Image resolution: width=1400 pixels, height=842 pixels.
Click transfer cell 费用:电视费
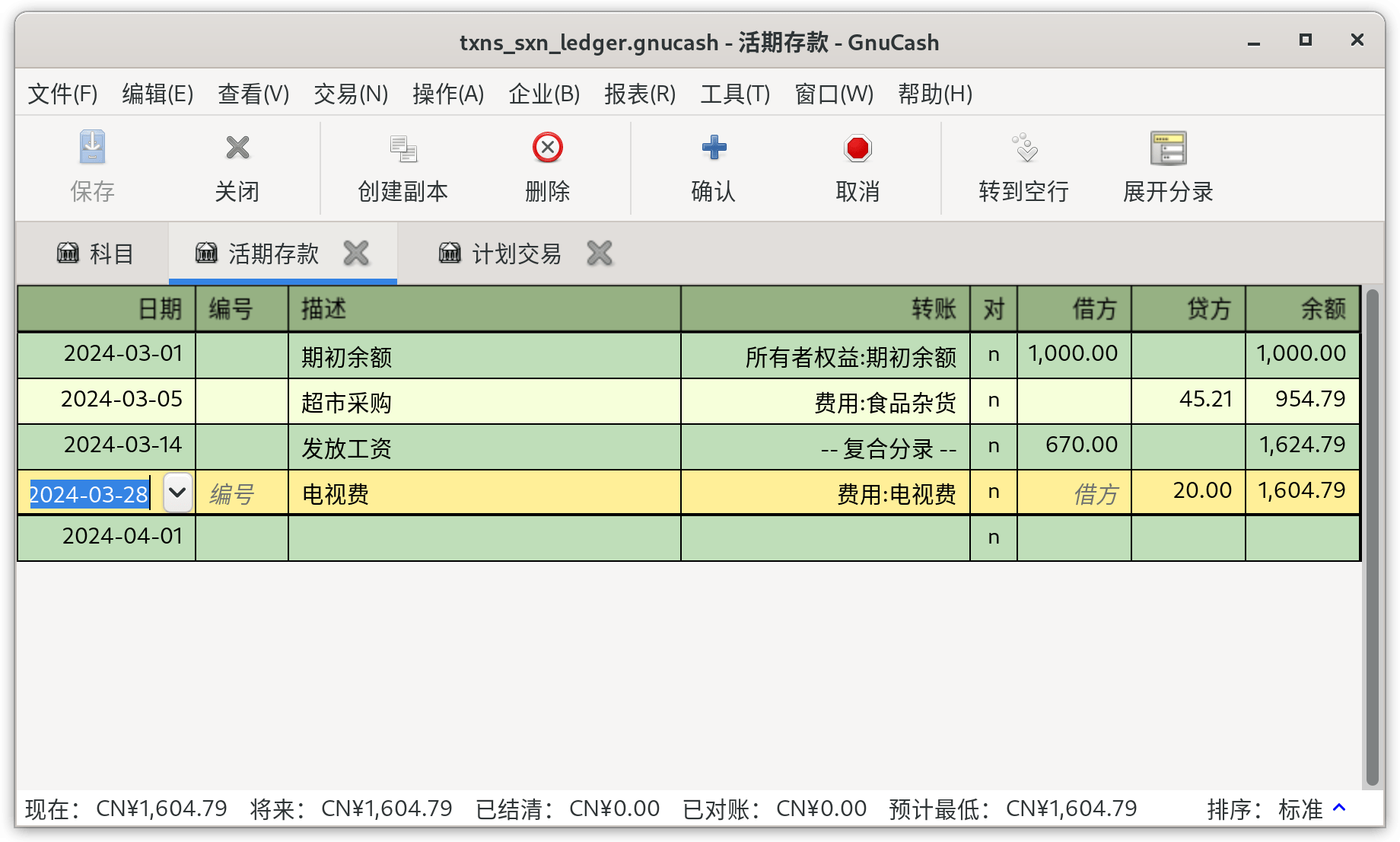[x=826, y=493]
